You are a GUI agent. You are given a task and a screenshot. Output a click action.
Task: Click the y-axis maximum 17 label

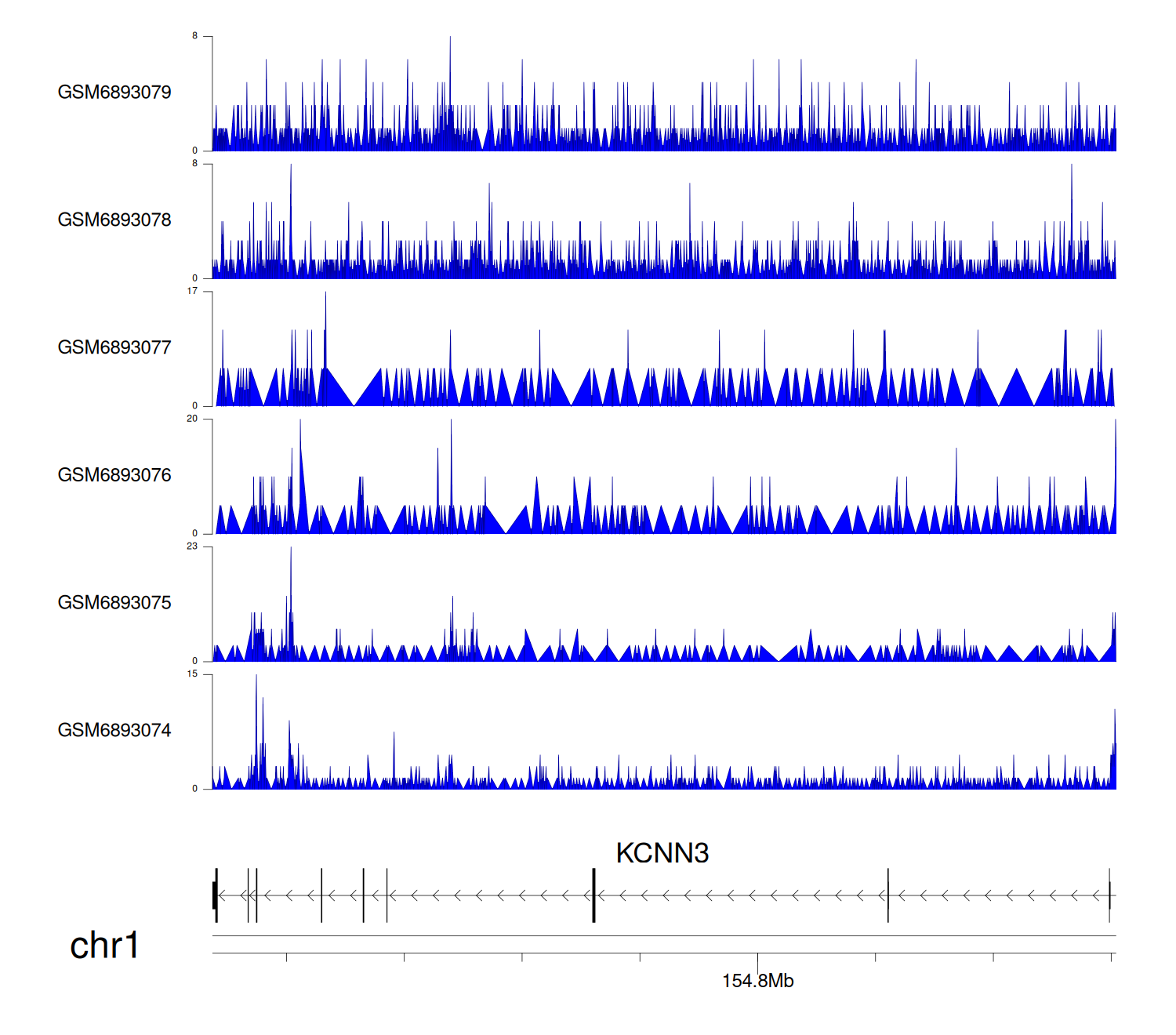pos(192,291)
